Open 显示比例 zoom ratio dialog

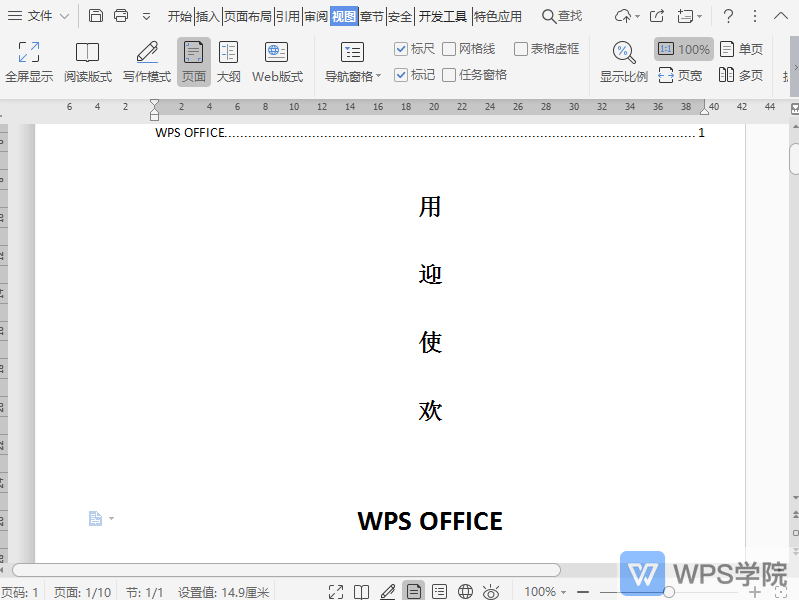(x=623, y=62)
